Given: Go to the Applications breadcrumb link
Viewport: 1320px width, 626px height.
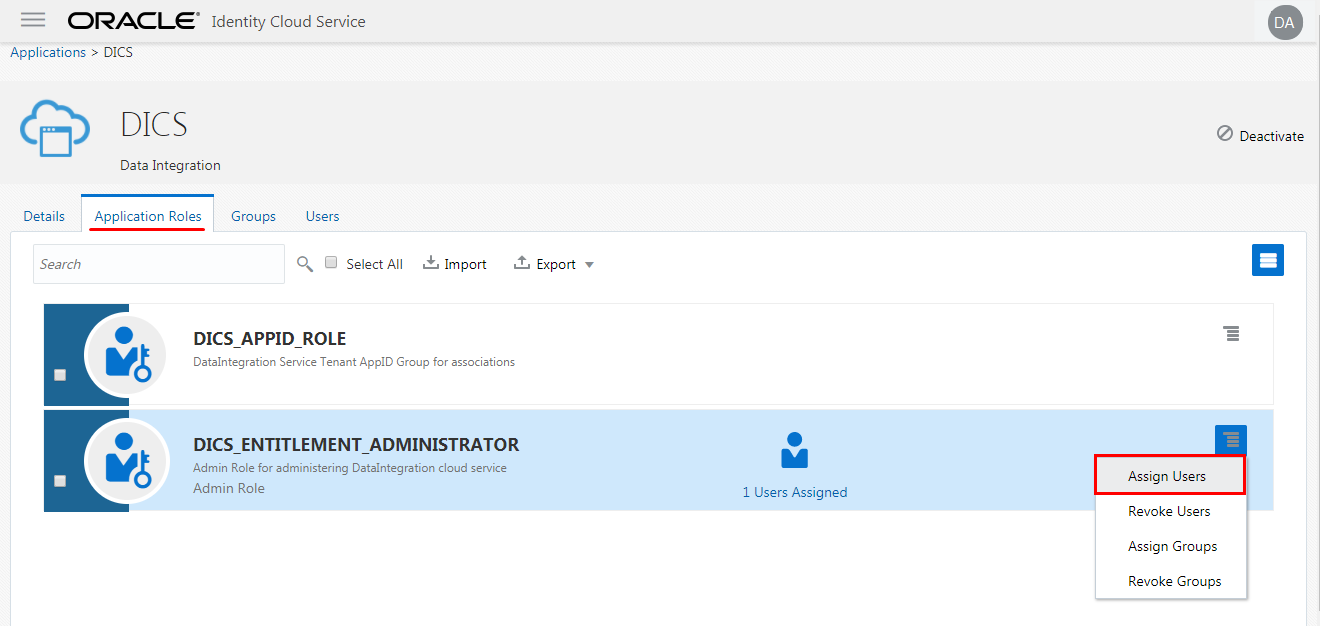Looking at the screenshot, I should click(x=48, y=52).
